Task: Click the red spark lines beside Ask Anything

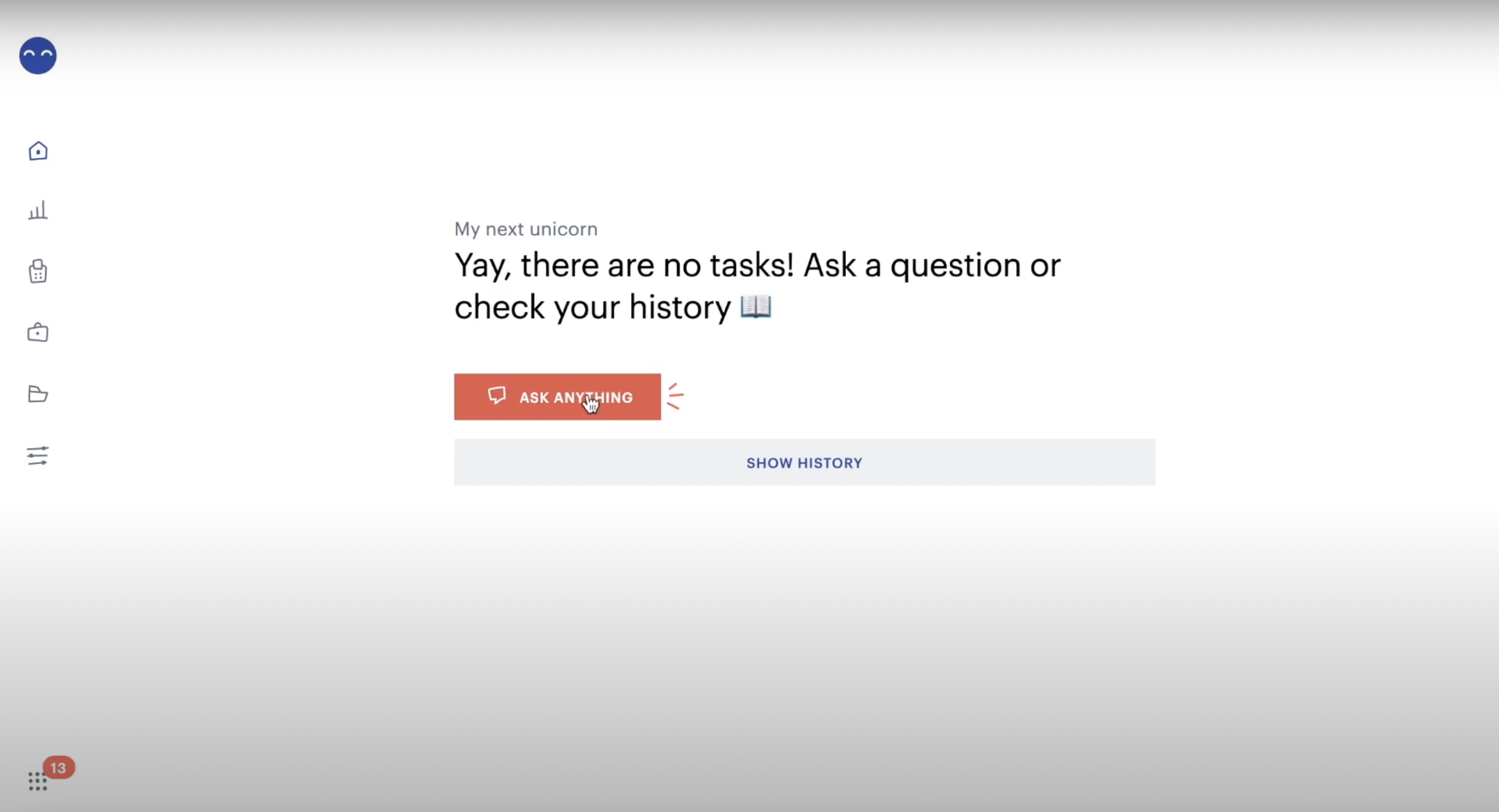Action: 675,396
